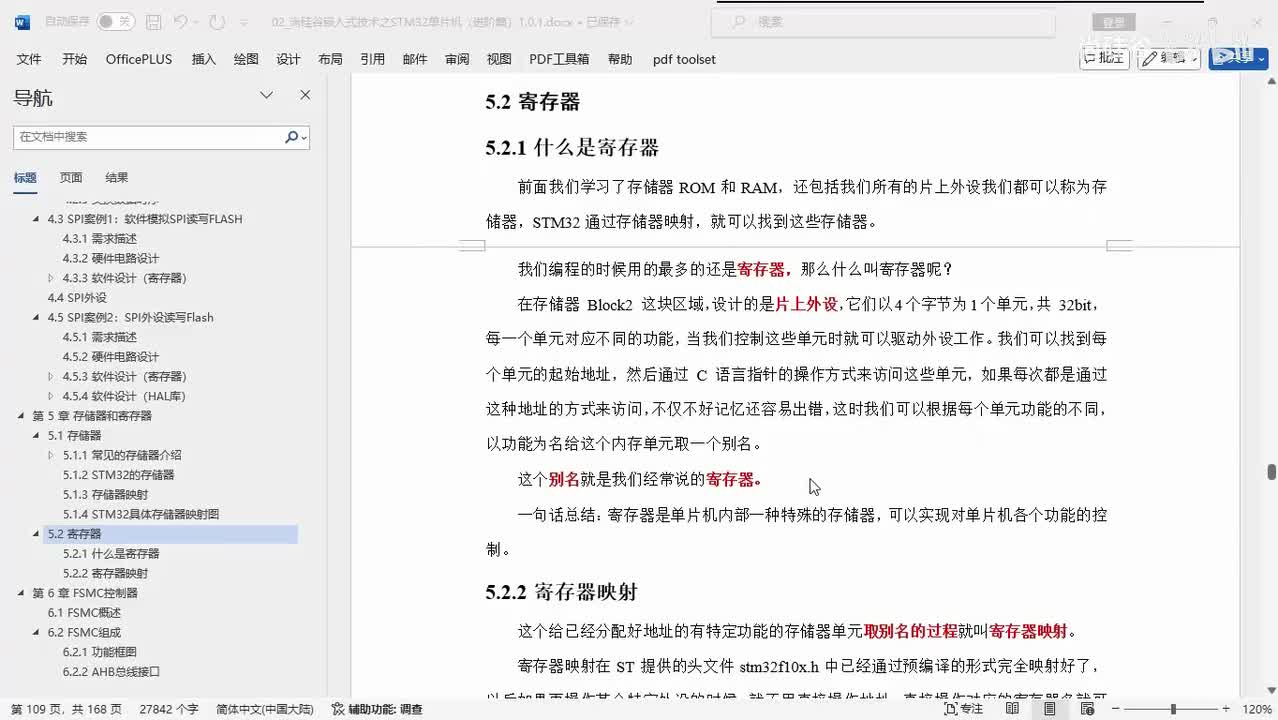The width and height of the screenshot is (1278, 720).
Task: Open the 帮助 tab
Action: point(620,59)
